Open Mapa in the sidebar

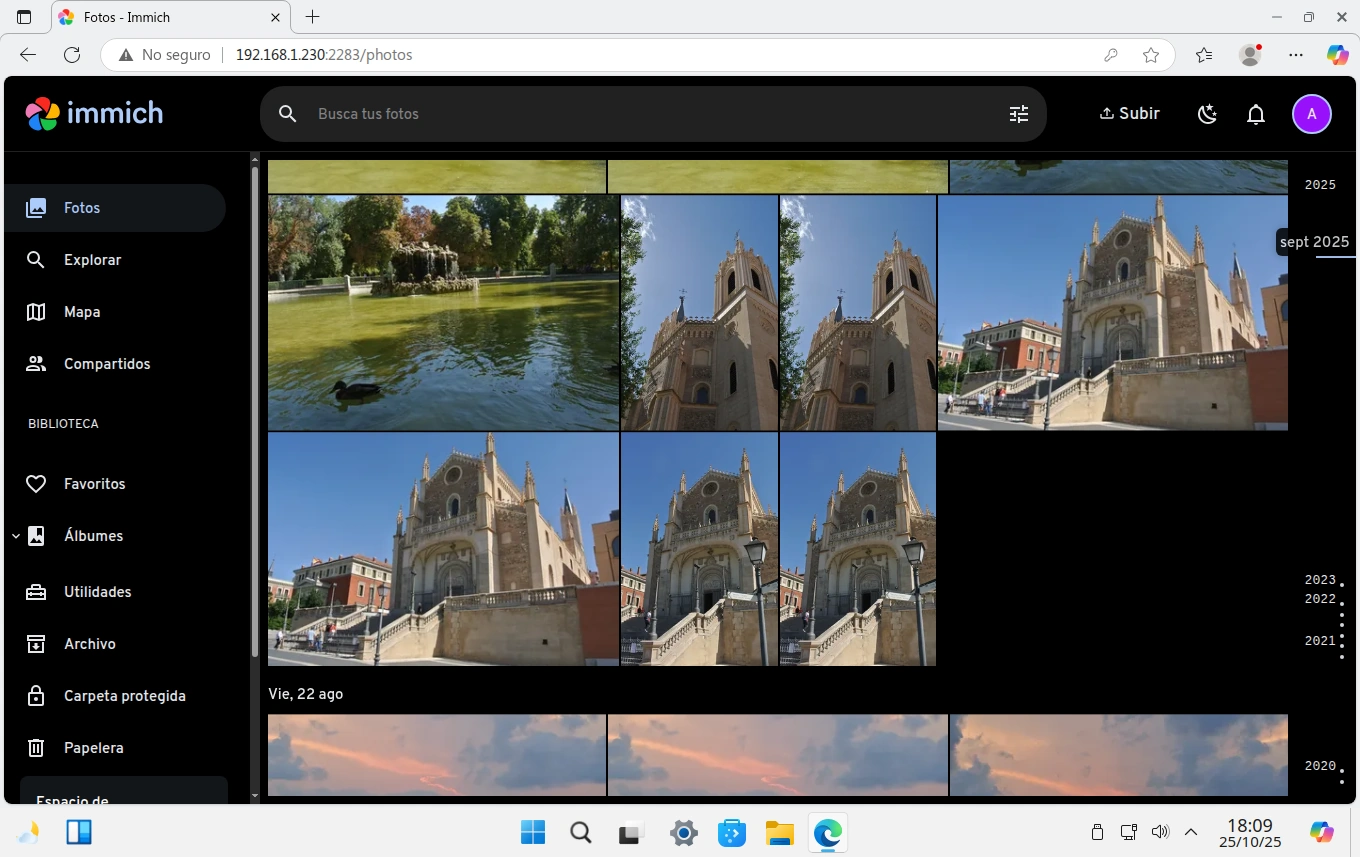click(82, 312)
